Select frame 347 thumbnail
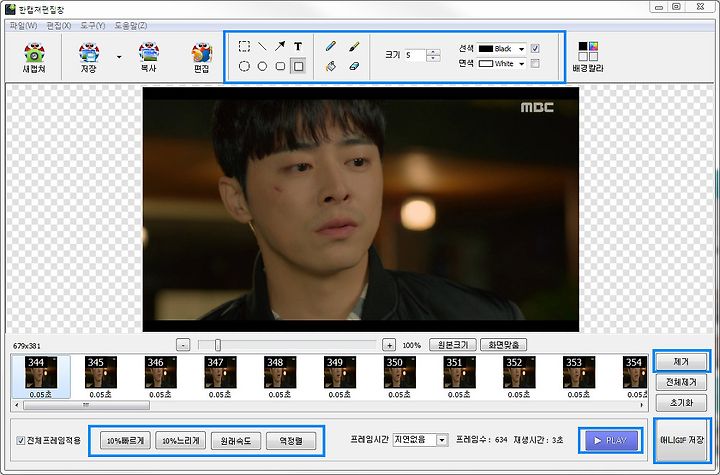The width and height of the screenshot is (720, 475). pyautogui.click(x=220, y=377)
